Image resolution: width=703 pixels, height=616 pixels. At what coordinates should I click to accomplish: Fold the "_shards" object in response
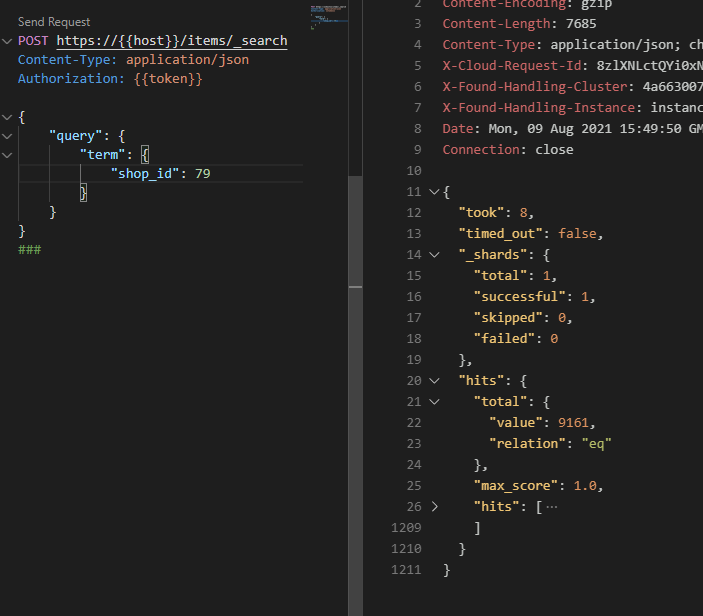[433, 255]
